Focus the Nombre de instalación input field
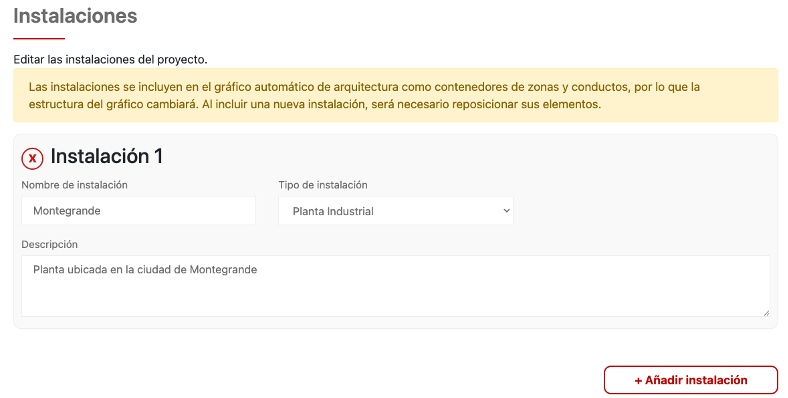Image resolution: width=788 pixels, height=398 pixels. [138, 211]
